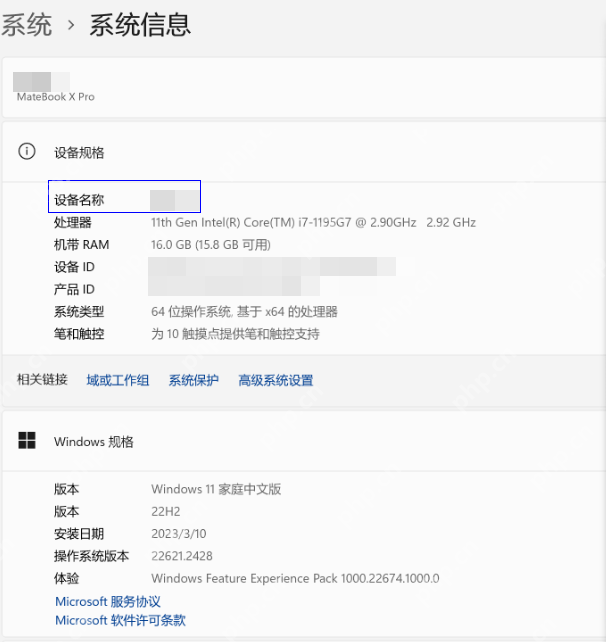Click the 设备规格 info icon
Screen dimensions: 606x642
(x=27, y=151)
